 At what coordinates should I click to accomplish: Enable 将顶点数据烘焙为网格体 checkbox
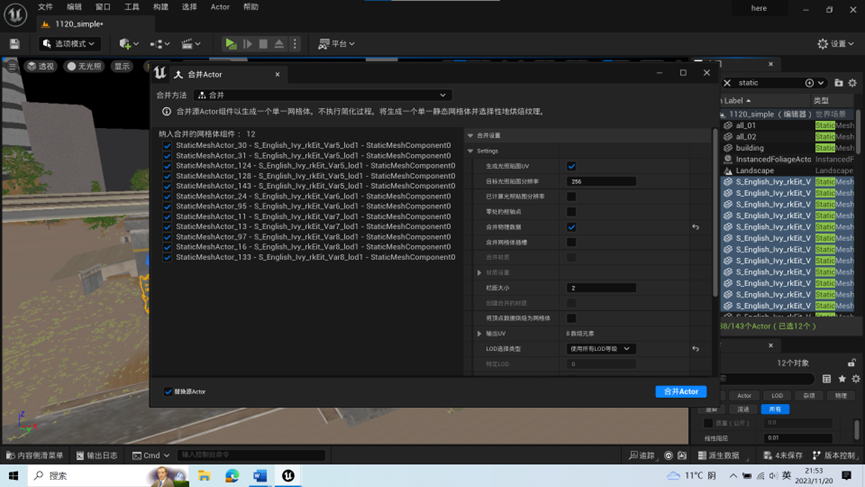[x=572, y=318]
